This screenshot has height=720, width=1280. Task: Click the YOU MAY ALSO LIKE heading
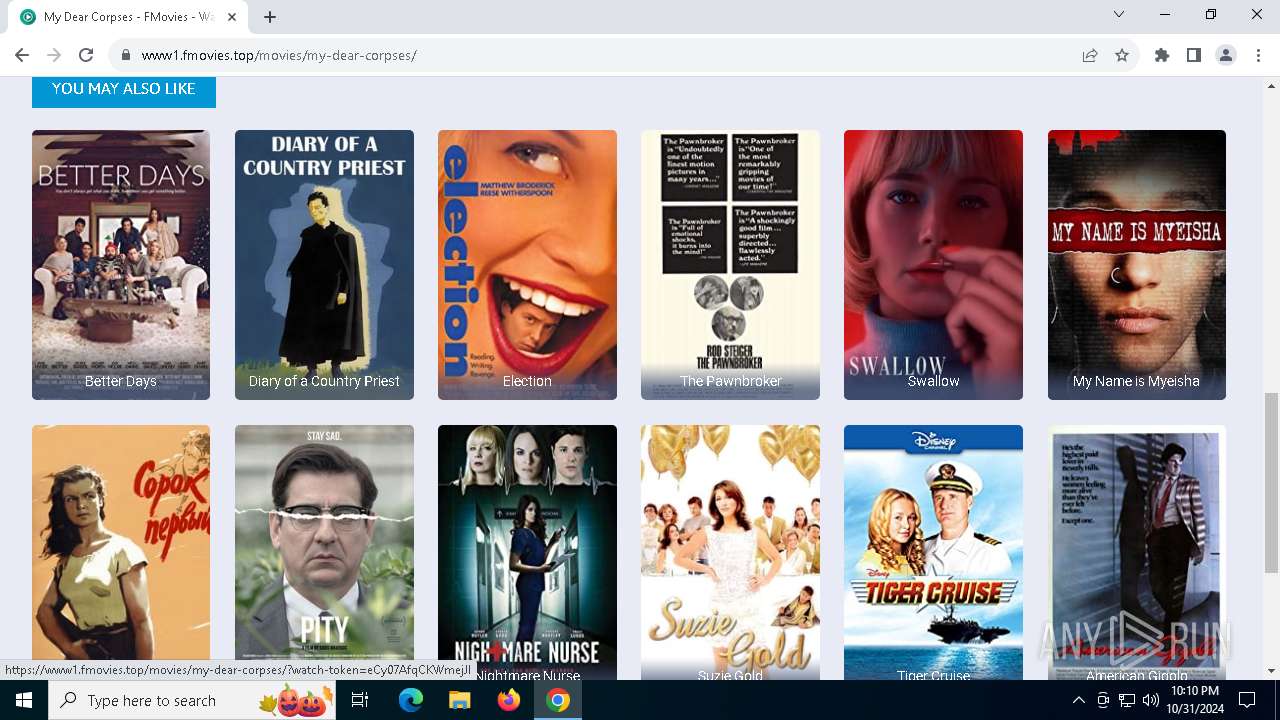click(124, 89)
